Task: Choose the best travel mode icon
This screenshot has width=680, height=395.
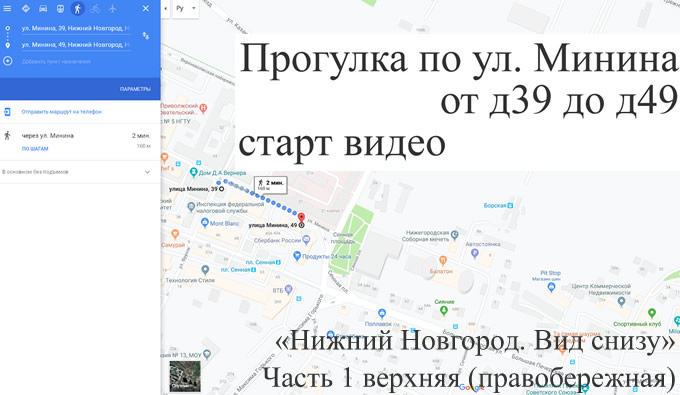Action: 26,8
